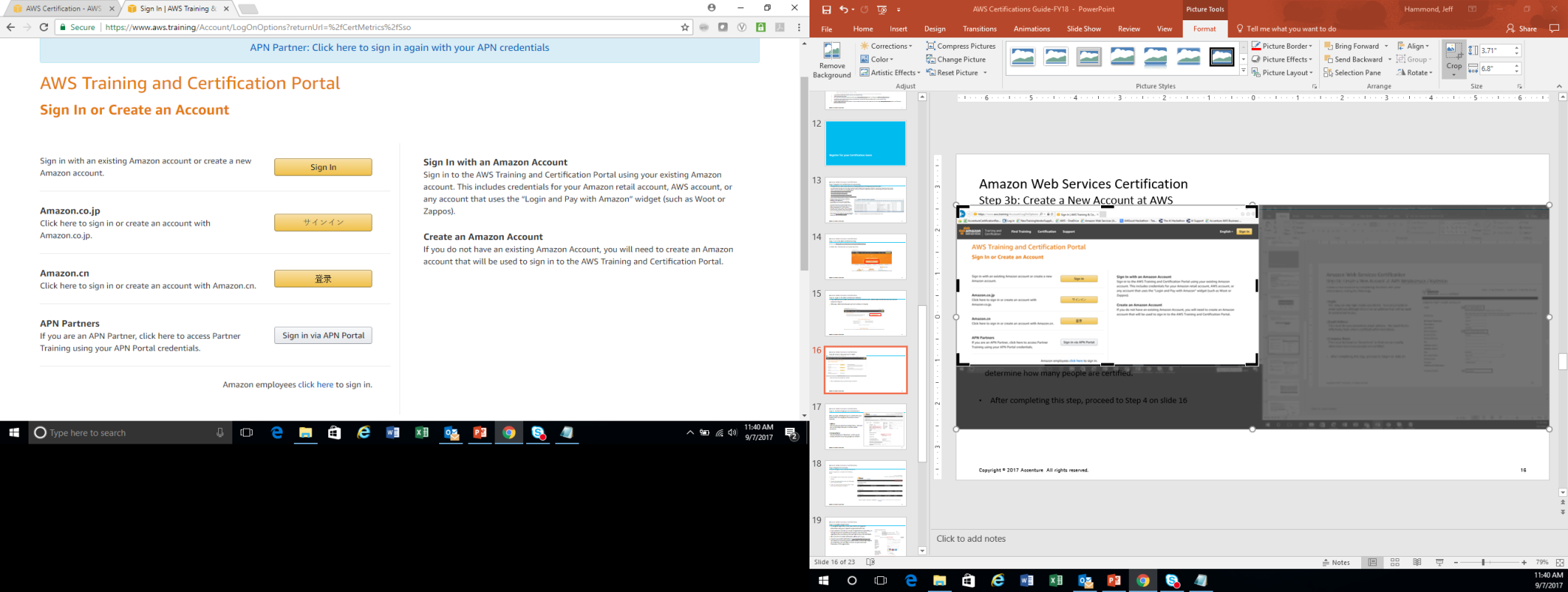Switch to Reading View
Image resolution: width=1568 pixels, height=592 pixels.
1417,562
